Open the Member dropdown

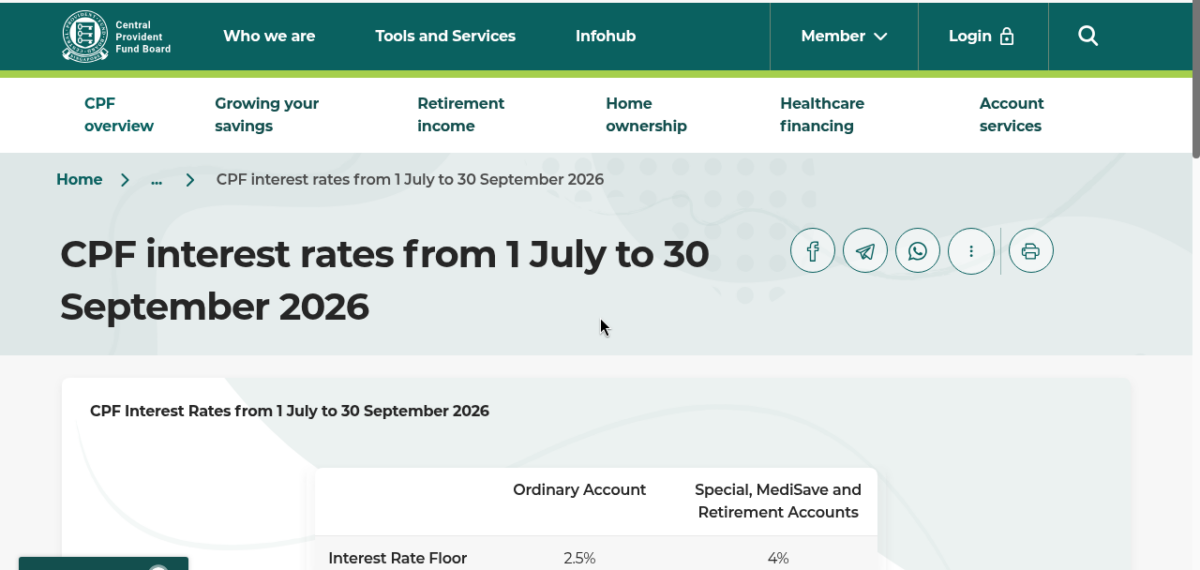844,36
